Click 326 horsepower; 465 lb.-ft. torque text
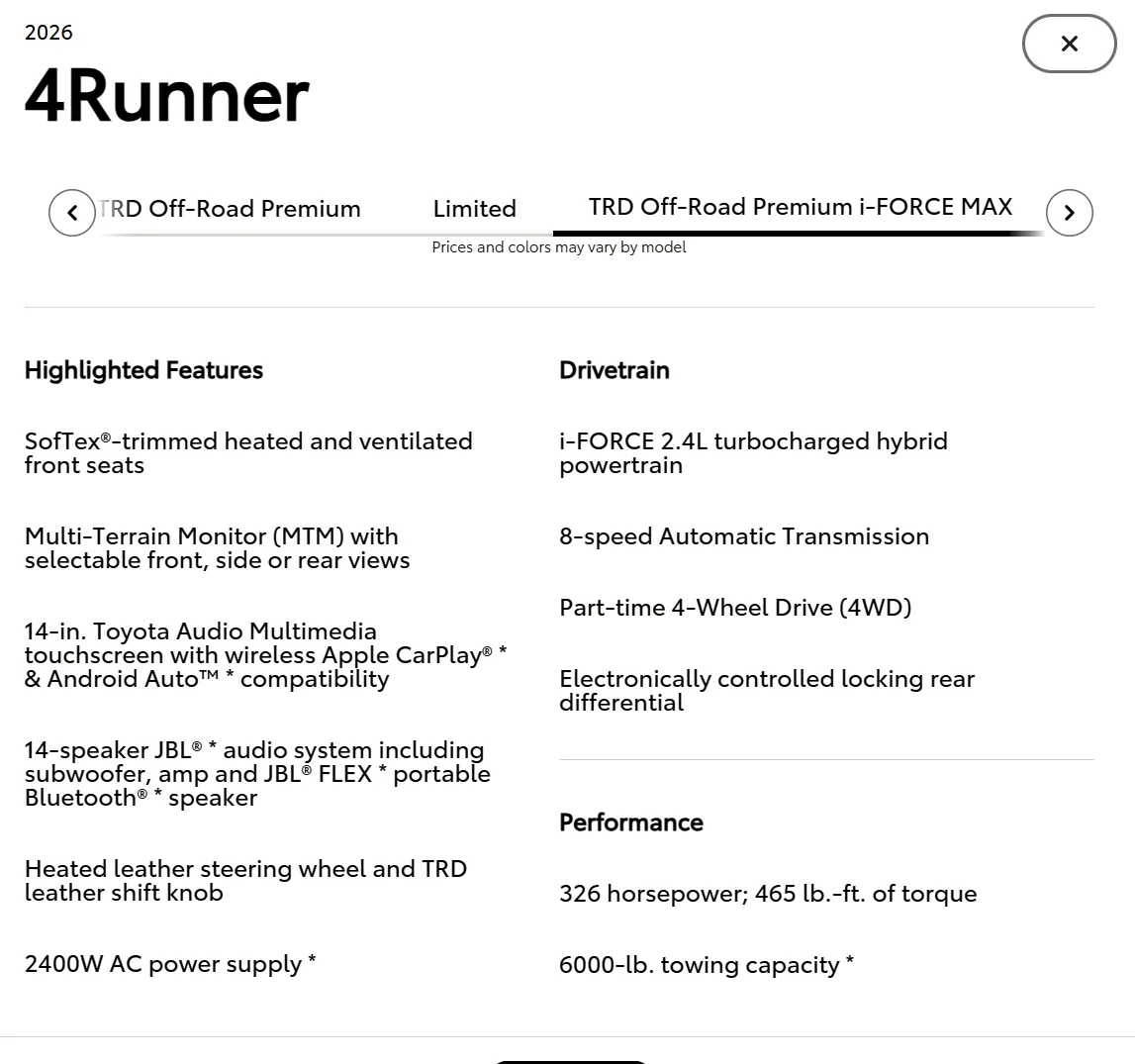Screen dimensions: 1135x1064 point(768,893)
